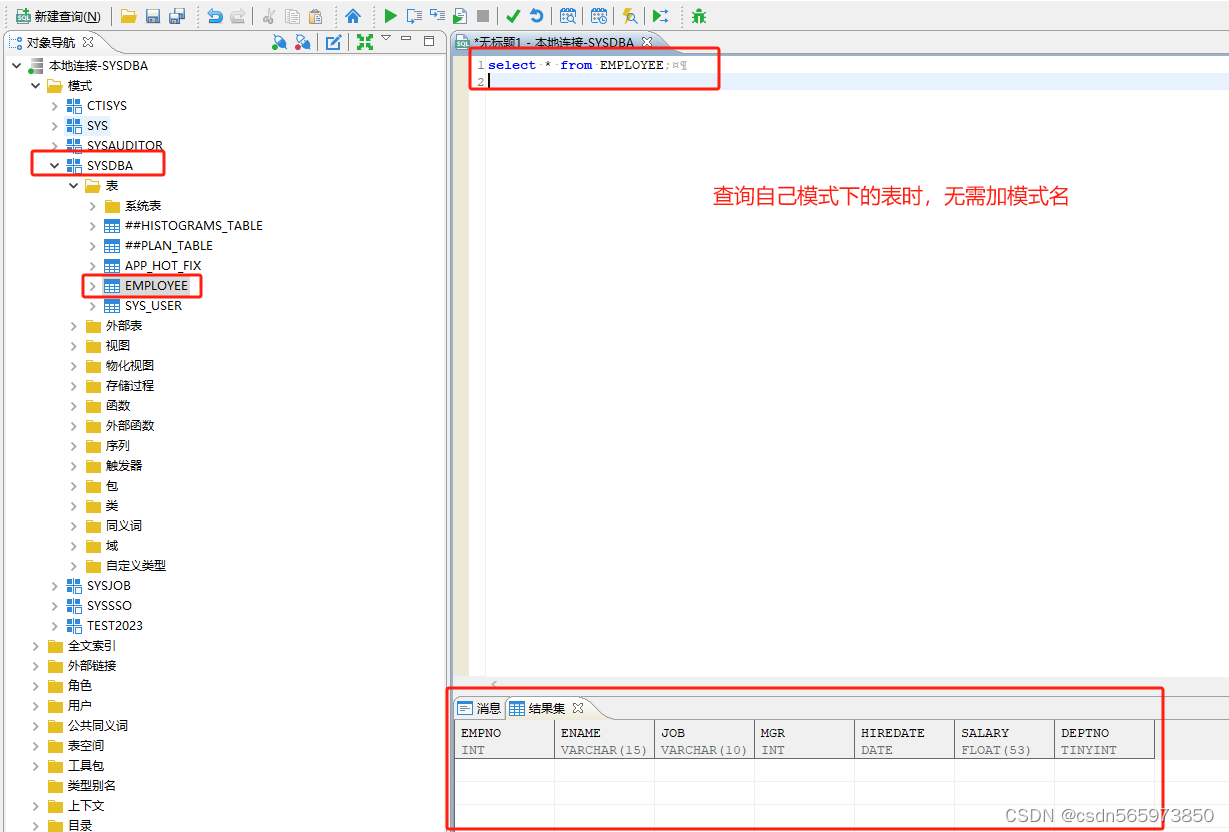Expand the 视图 folder under SYSDBA
The width and height of the screenshot is (1229, 832).
click(x=74, y=345)
